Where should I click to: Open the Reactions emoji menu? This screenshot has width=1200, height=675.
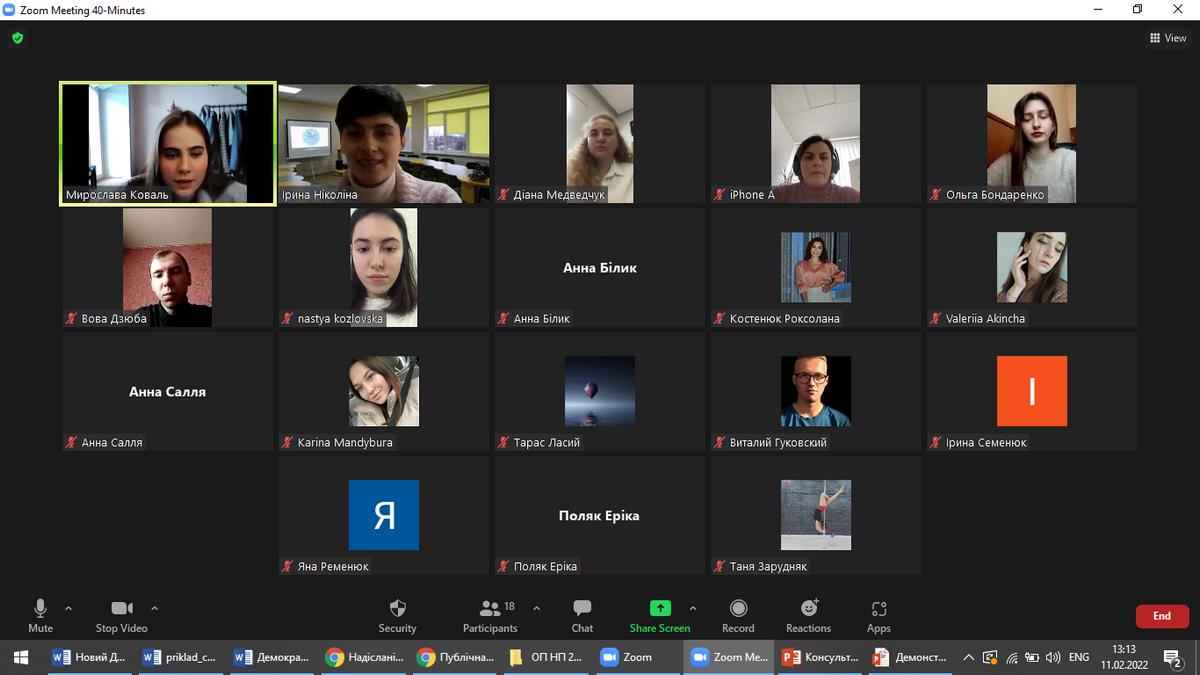tap(808, 615)
